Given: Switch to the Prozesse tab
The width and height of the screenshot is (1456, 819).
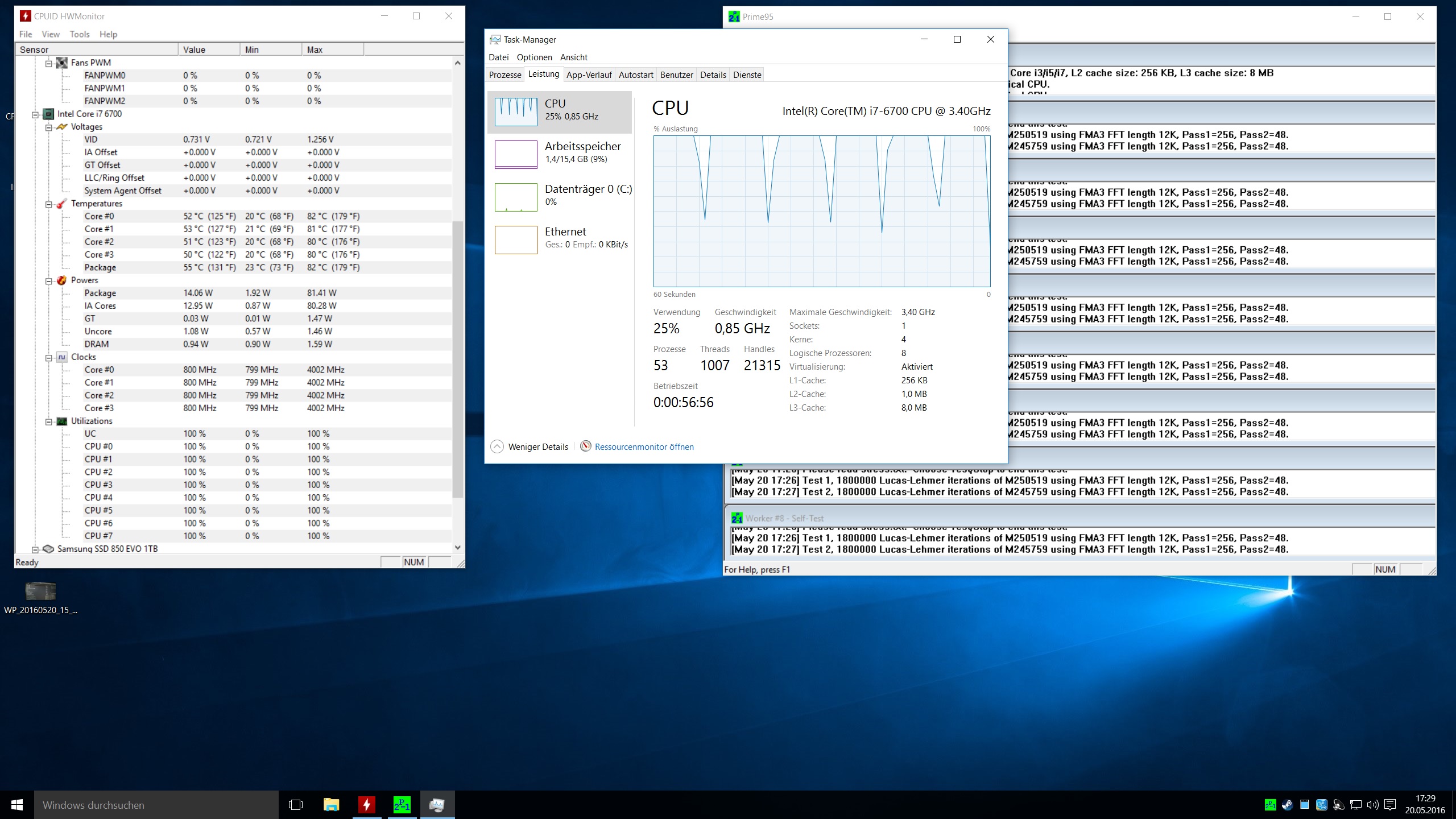Looking at the screenshot, I should point(505,75).
